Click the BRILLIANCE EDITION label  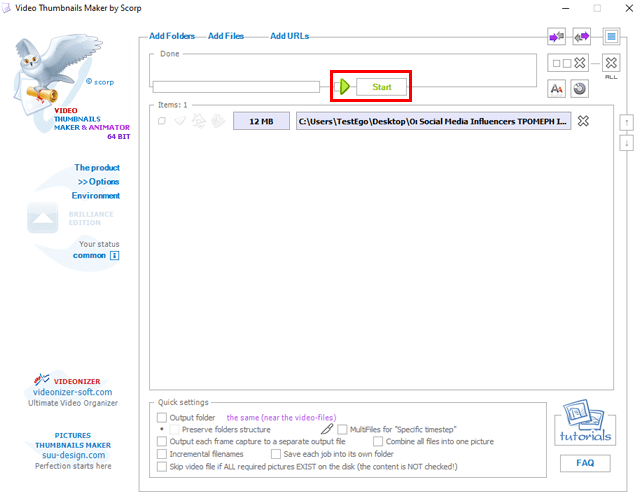(x=91, y=218)
